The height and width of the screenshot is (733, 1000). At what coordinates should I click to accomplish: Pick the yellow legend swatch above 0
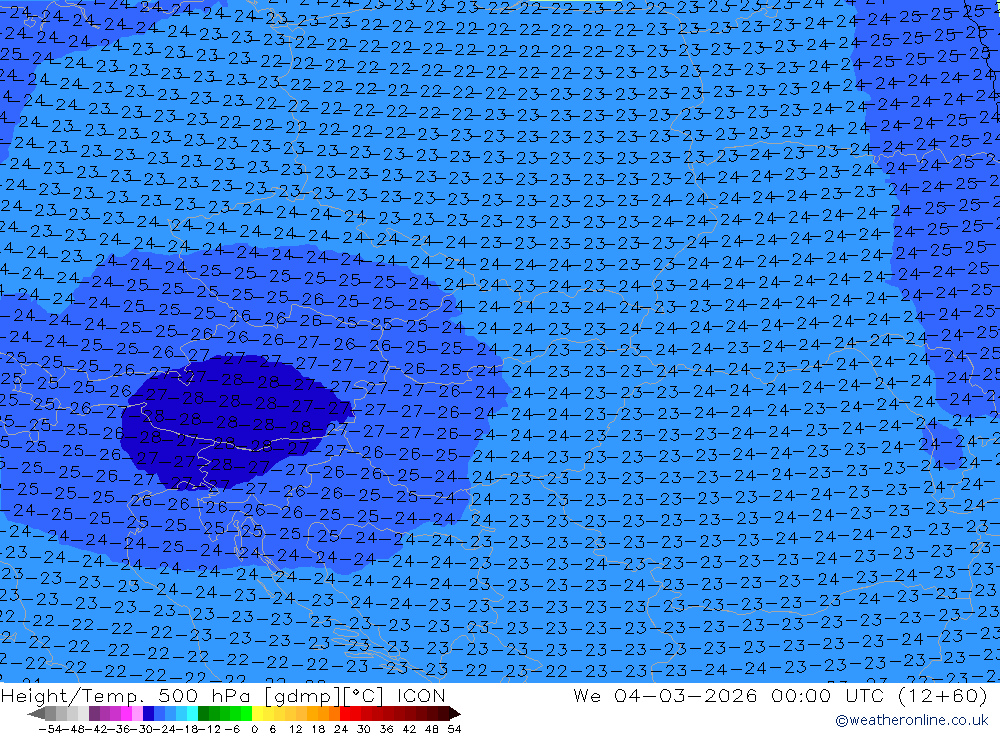(x=258, y=714)
